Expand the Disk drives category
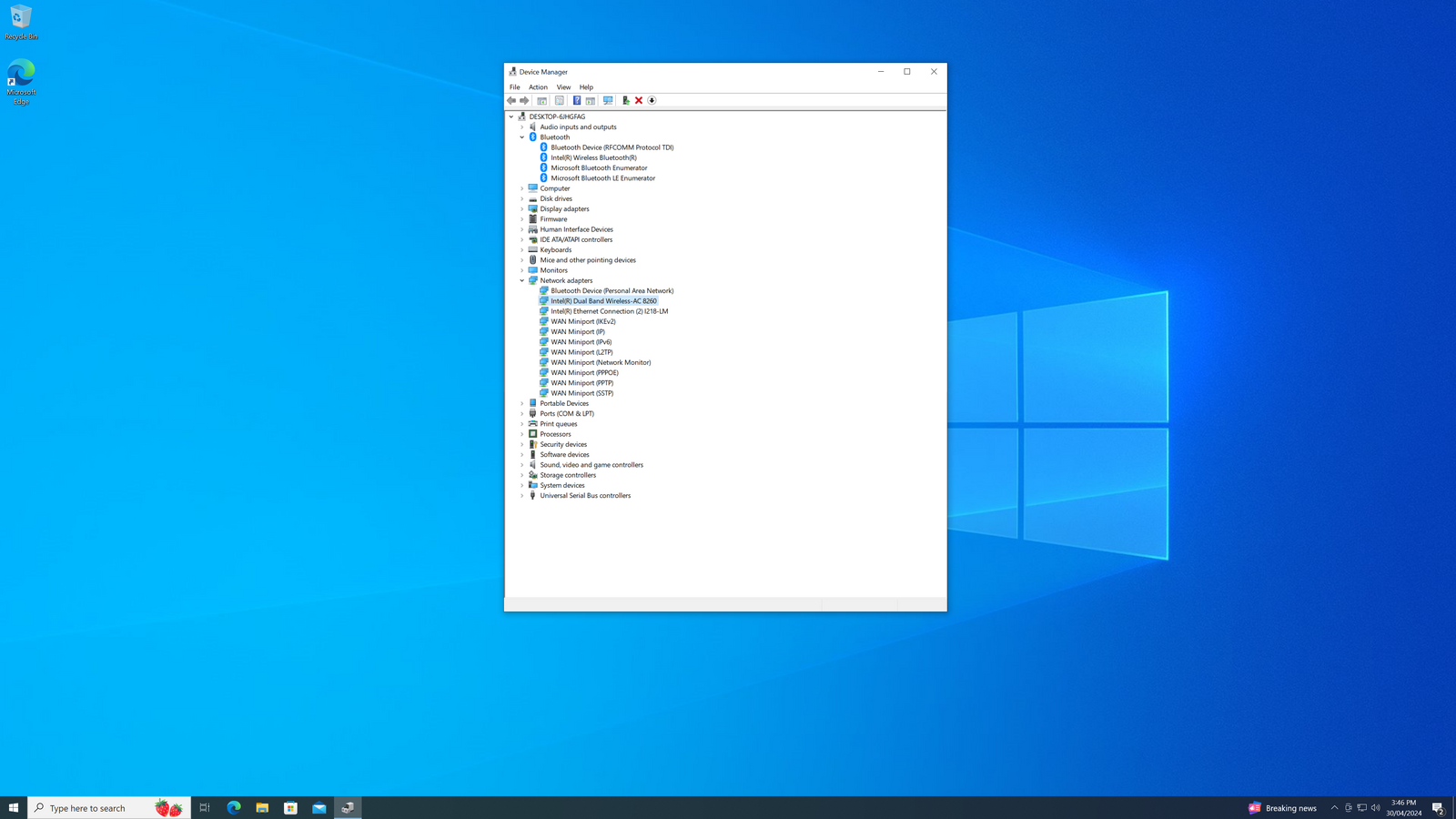This screenshot has height=819, width=1456. point(522,198)
